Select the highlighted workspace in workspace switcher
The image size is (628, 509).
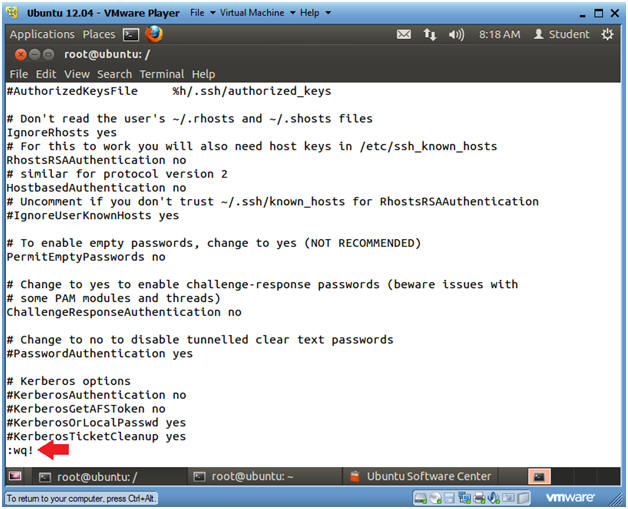pyautogui.click(x=539, y=476)
